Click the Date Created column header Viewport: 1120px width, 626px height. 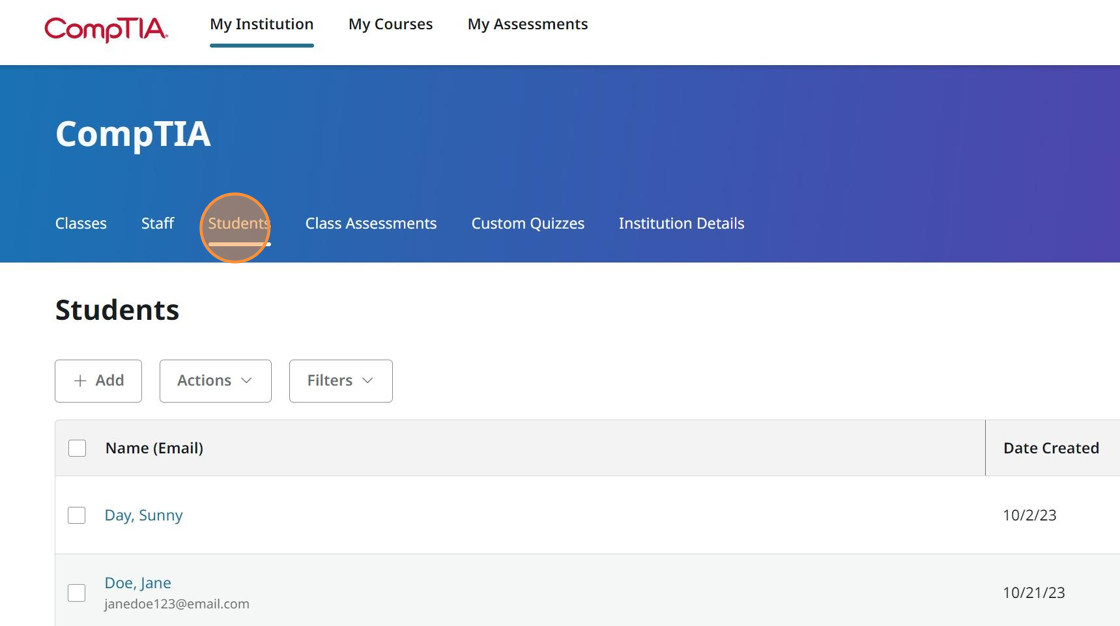click(x=1051, y=448)
